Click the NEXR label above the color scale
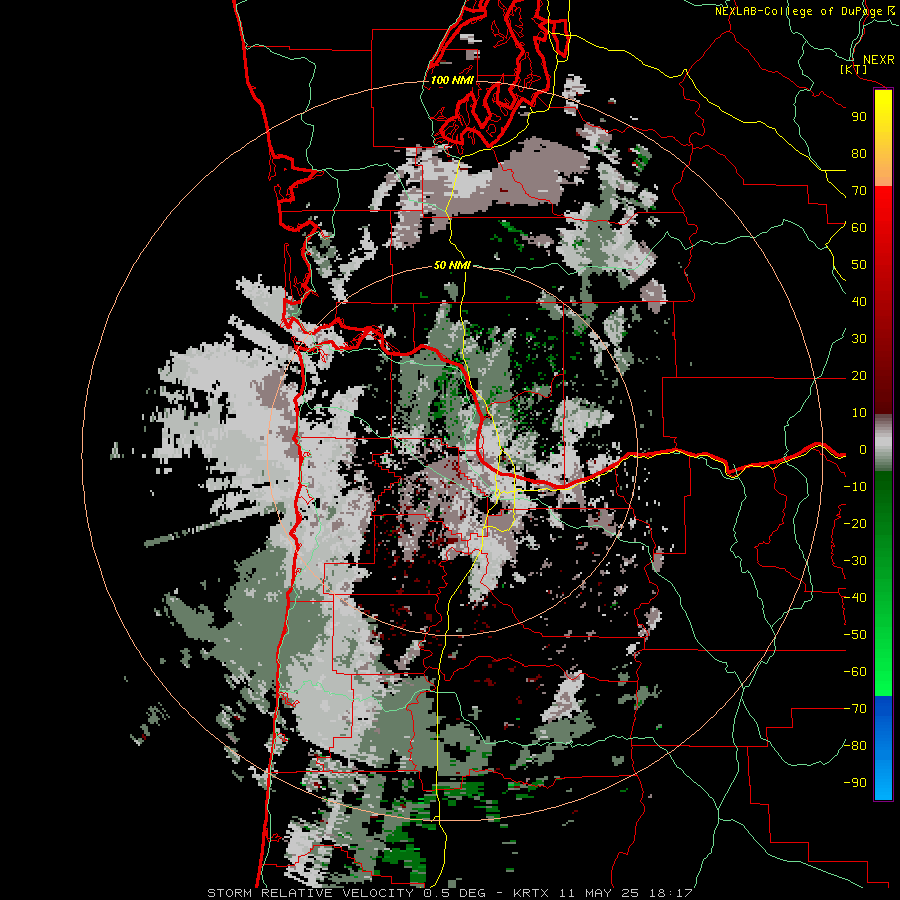Image resolution: width=900 pixels, height=900 pixels. click(x=878, y=60)
